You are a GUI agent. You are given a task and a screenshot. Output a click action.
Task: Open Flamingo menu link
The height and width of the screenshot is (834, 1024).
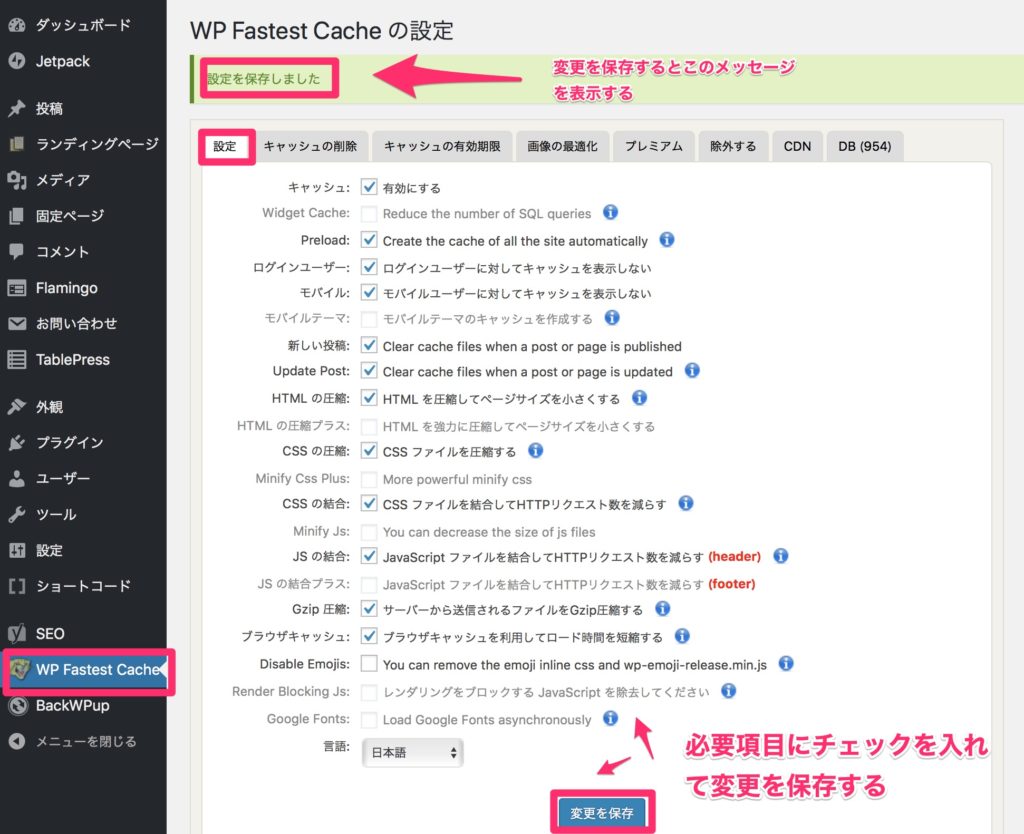point(67,287)
